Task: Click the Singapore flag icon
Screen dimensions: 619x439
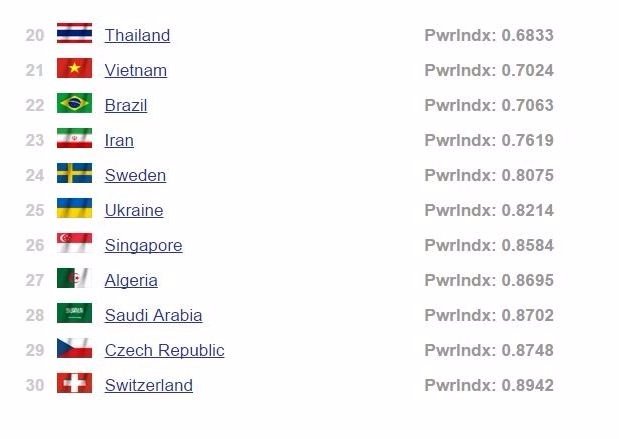Action: (74, 244)
